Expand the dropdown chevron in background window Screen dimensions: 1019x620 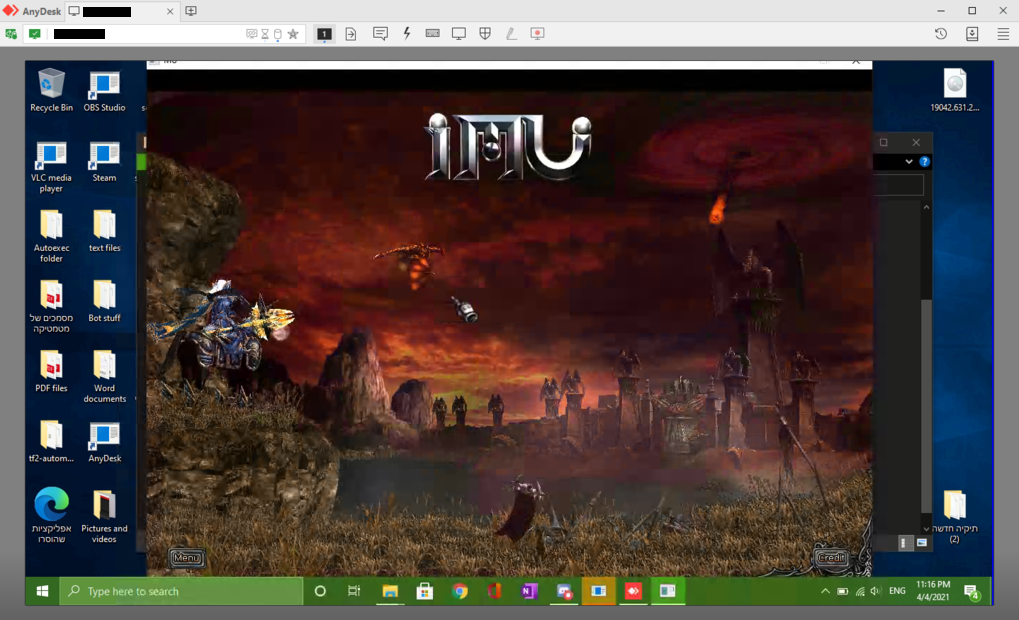pos(909,161)
